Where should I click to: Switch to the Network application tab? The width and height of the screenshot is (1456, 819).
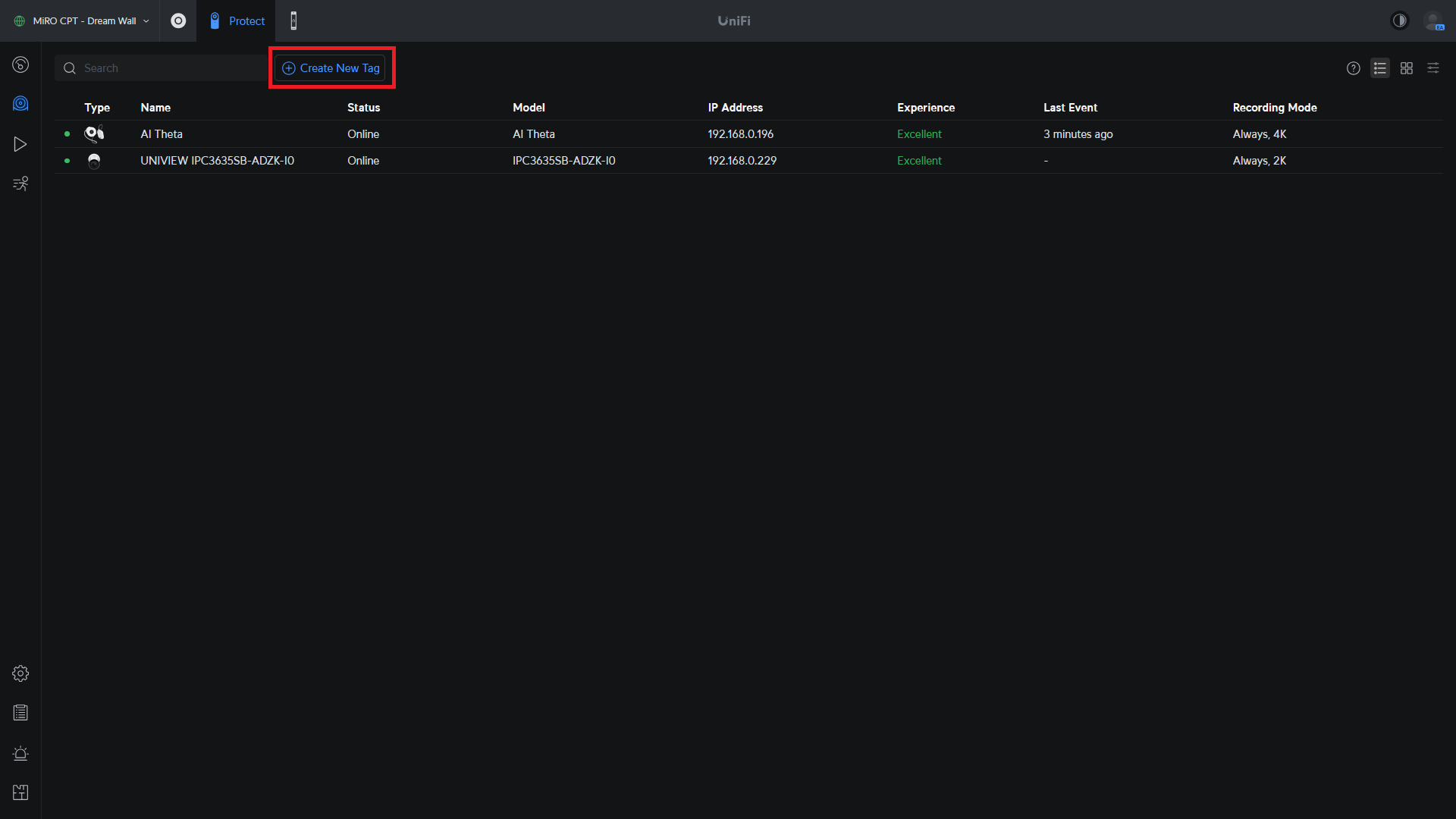(178, 20)
